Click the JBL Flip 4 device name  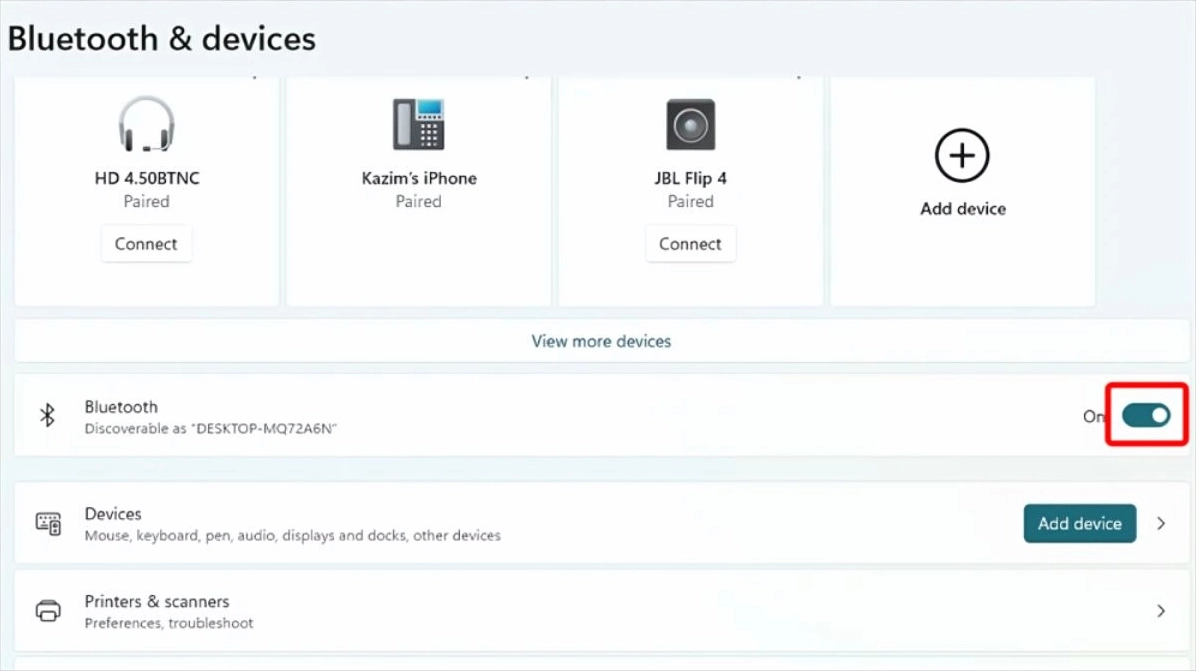coord(690,178)
